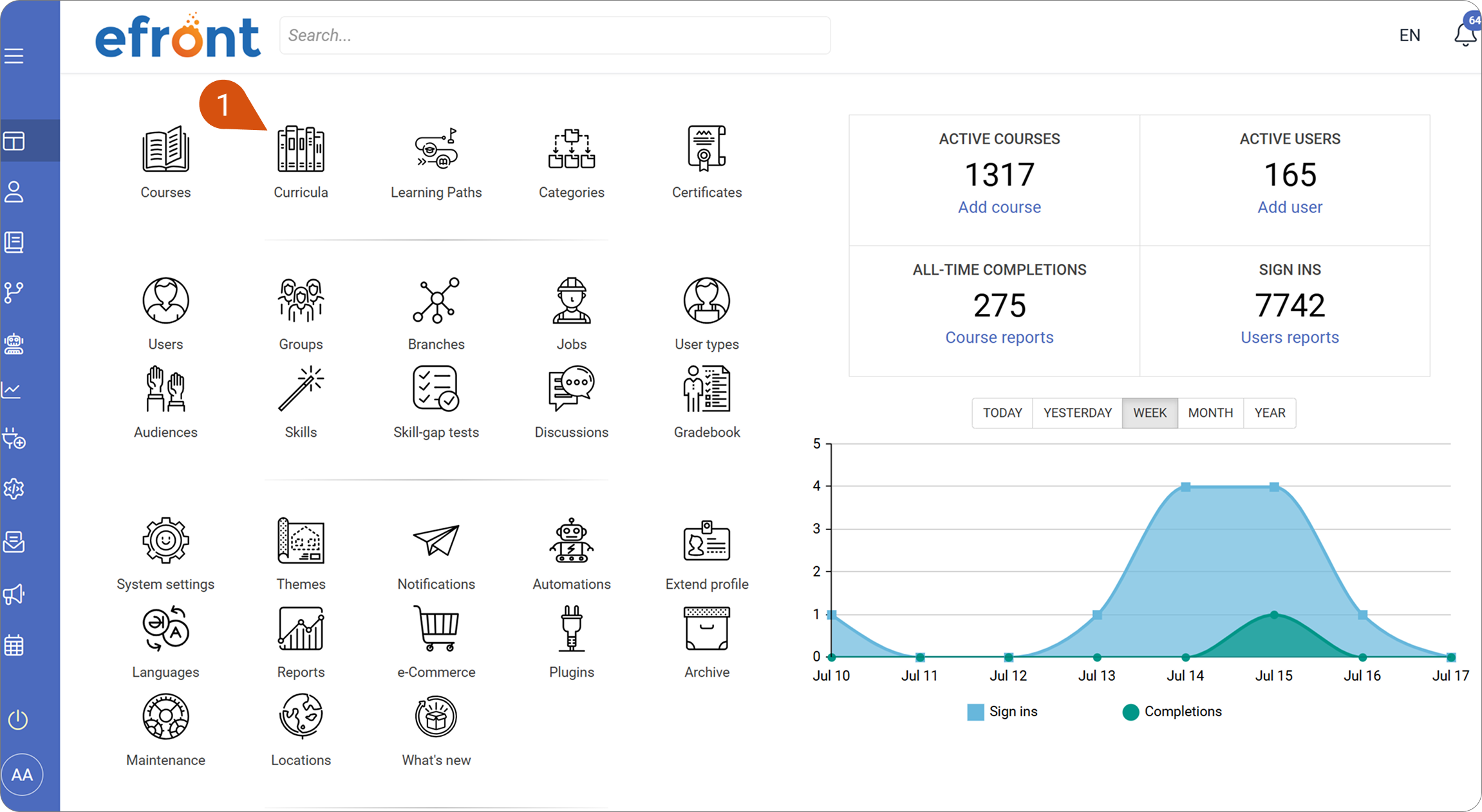
Task: Open the Skill-gap tests icon
Action: (436, 389)
